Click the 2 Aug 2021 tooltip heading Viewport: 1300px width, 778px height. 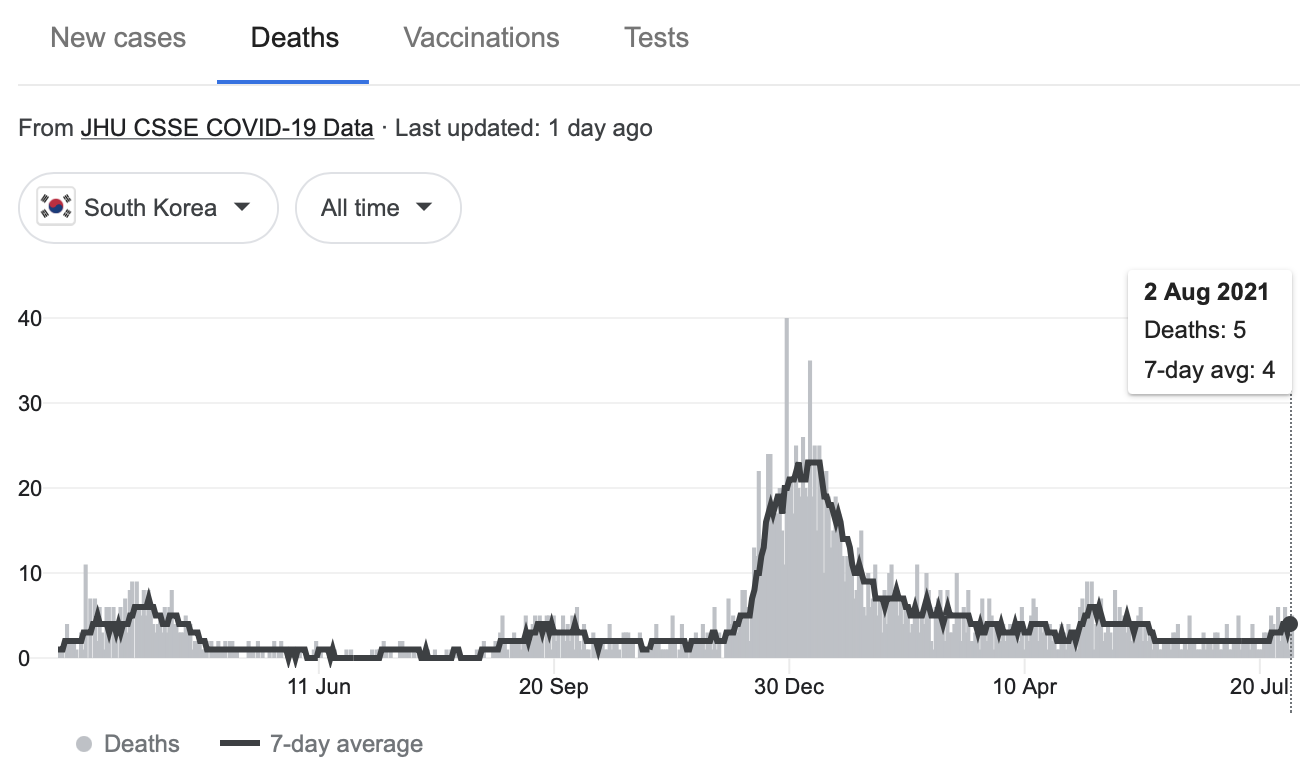1206,292
